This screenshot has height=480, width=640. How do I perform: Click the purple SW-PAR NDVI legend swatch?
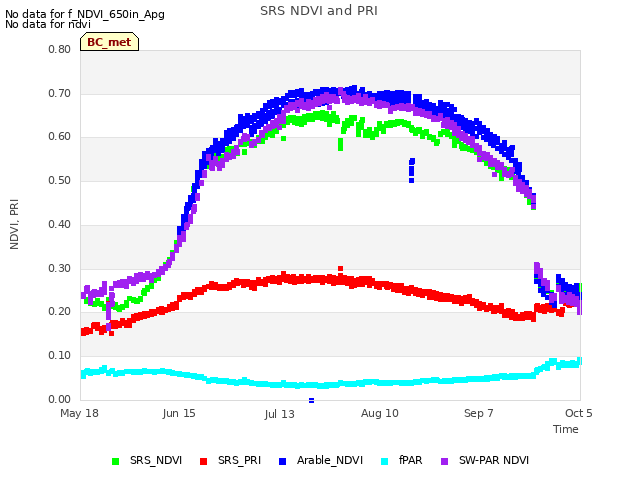[x=444, y=461]
